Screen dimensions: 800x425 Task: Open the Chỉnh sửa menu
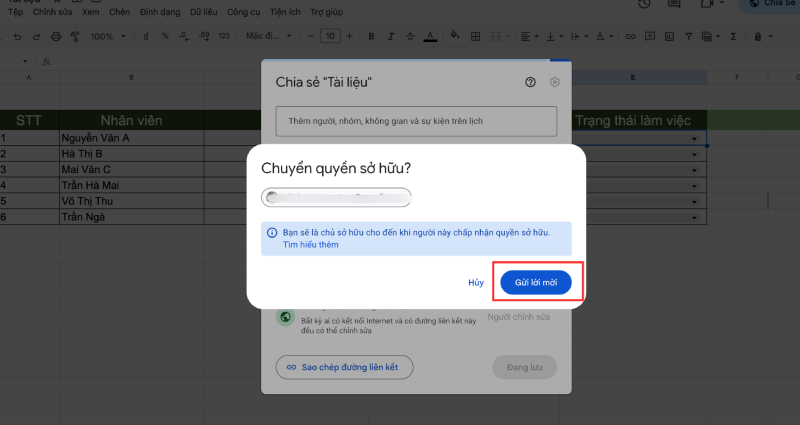point(53,12)
